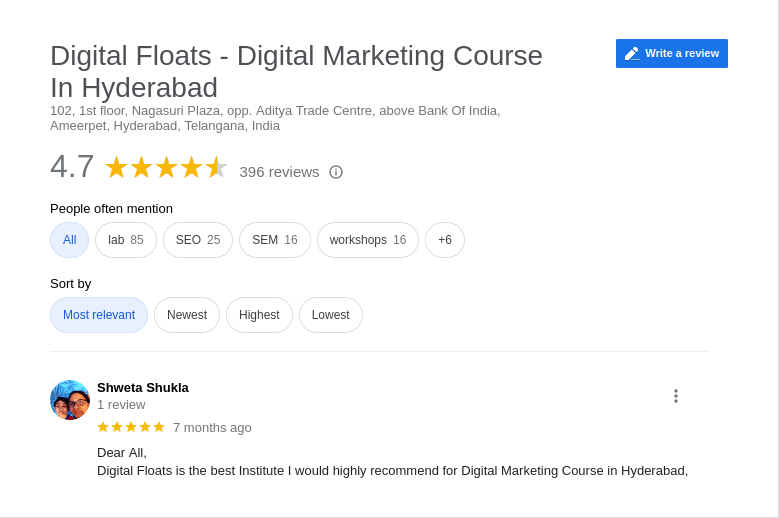Sort reviews by Most relevant
This screenshot has width=779, height=518.
click(x=99, y=315)
